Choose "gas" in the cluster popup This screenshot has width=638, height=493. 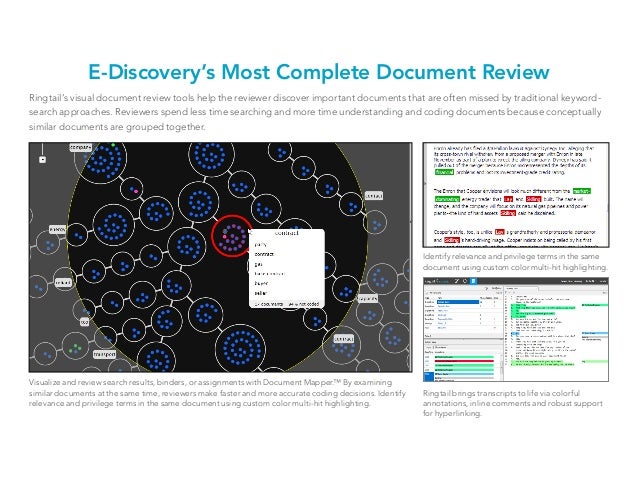point(258,264)
